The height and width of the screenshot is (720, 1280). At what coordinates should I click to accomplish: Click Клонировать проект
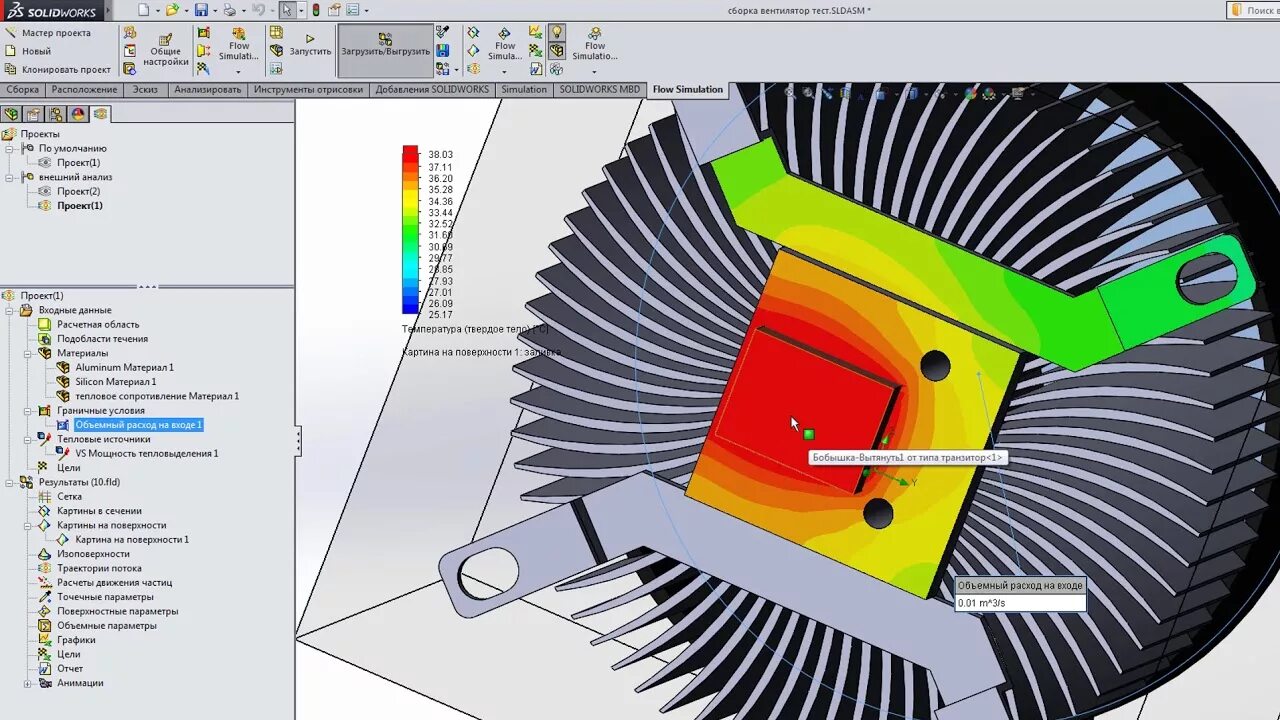pos(58,69)
